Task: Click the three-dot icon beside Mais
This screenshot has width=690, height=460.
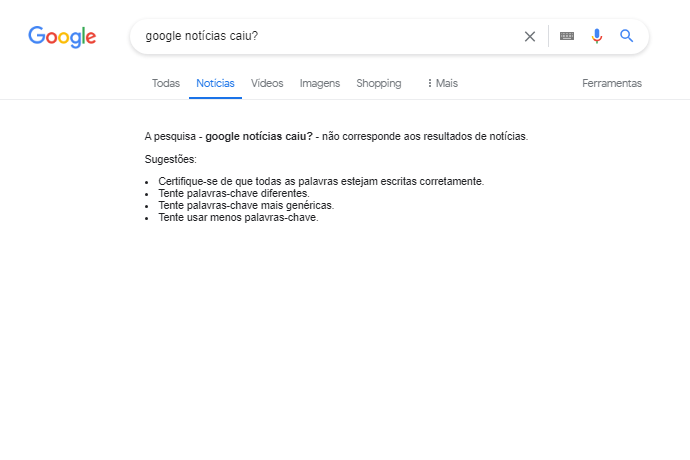Action: [x=430, y=84]
